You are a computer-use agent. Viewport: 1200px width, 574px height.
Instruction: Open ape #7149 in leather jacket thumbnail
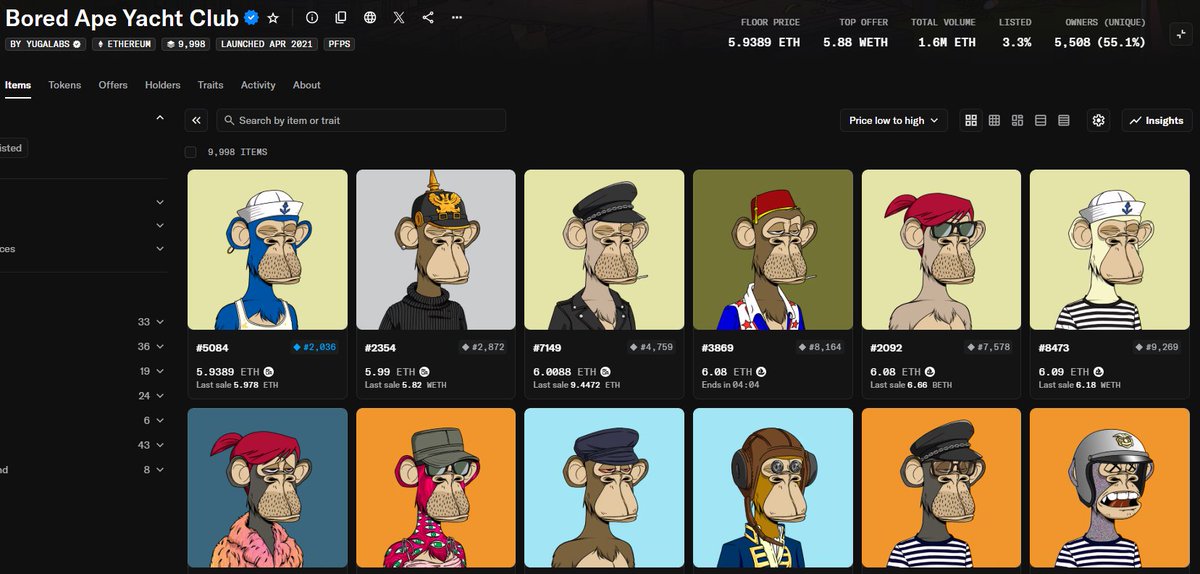point(604,250)
